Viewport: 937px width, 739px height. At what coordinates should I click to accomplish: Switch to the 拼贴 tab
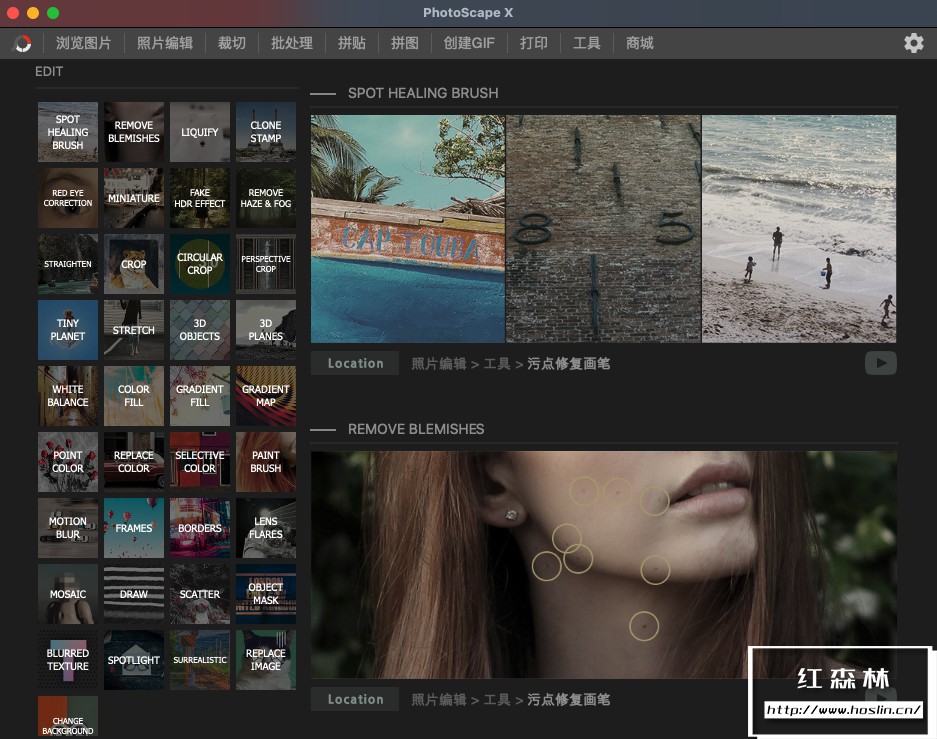pyautogui.click(x=351, y=43)
